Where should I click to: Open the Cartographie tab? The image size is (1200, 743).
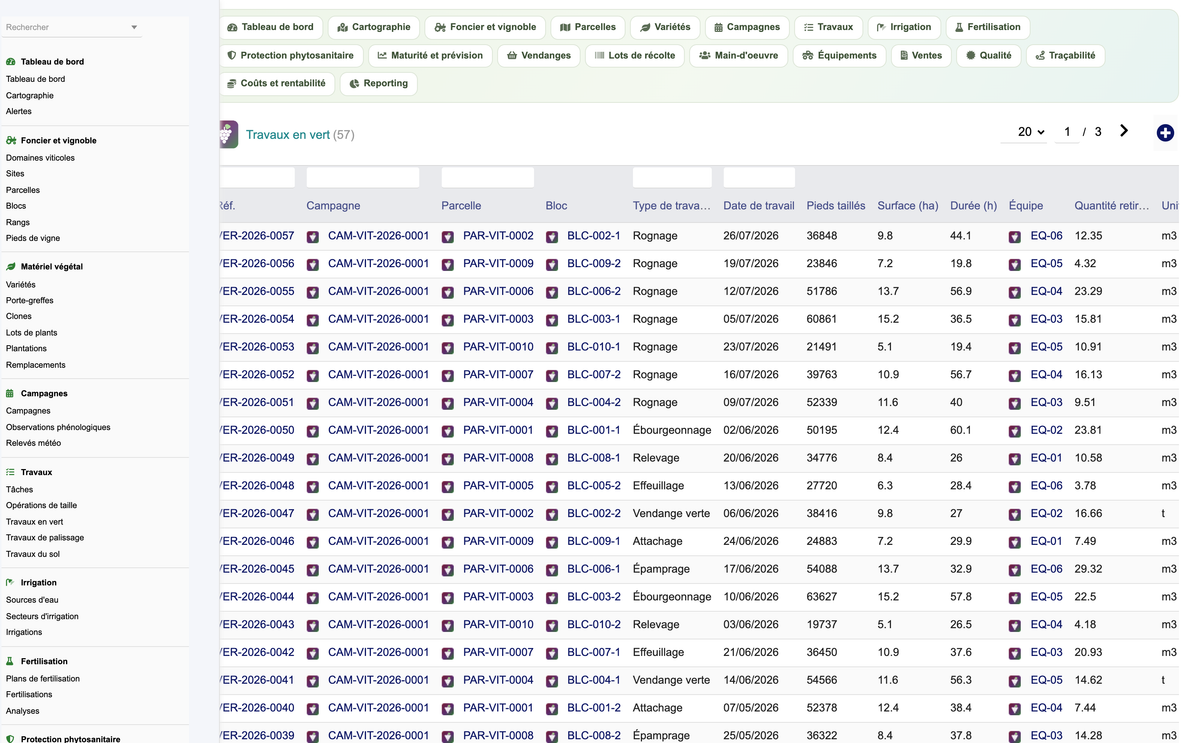click(x=374, y=27)
